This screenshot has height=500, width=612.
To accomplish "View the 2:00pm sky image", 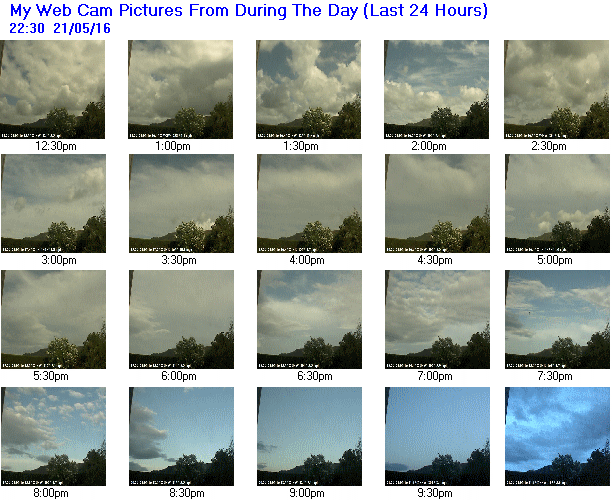I will click(436, 89).
